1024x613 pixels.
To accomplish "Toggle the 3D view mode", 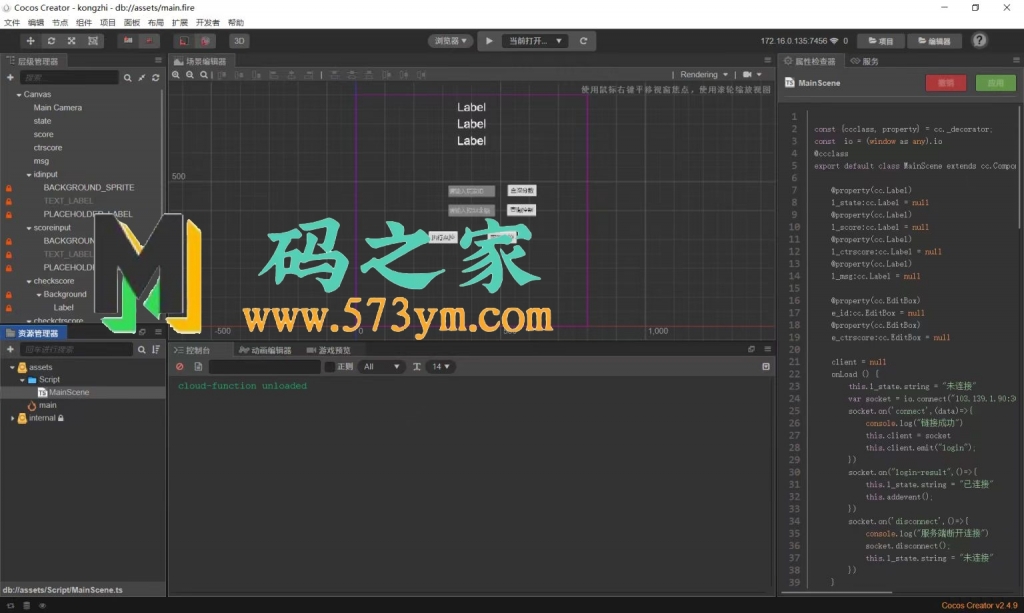I will 239,40.
